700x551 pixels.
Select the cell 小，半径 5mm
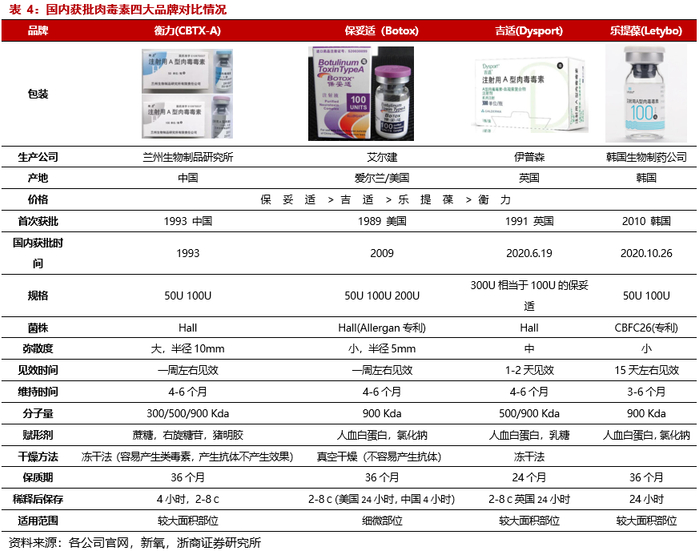pyautogui.click(x=382, y=348)
